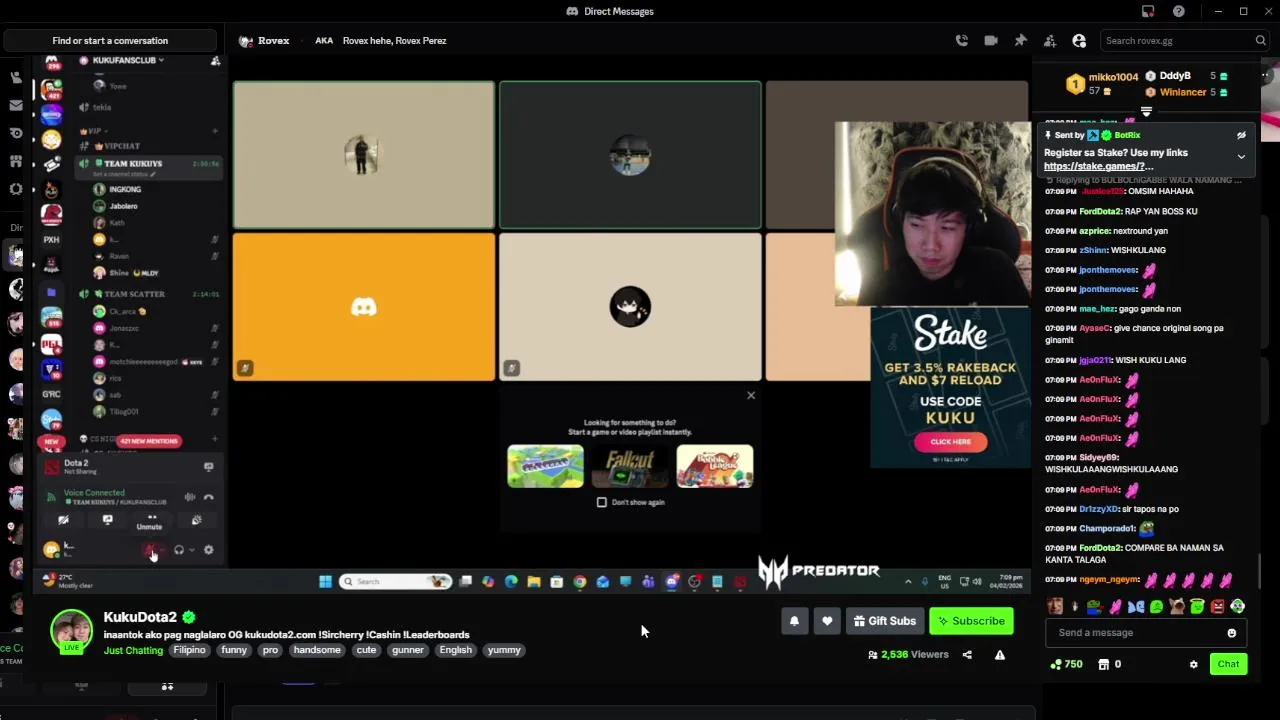Click Find or start a conversation box
Viewport: 1280px width, 720px height.
110,41
